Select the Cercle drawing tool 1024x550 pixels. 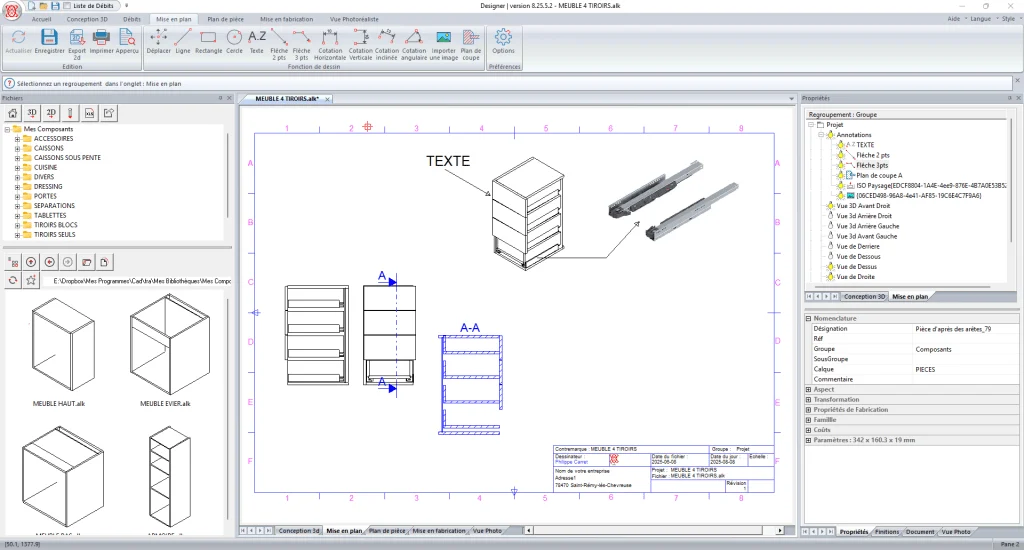click(234, 42)
